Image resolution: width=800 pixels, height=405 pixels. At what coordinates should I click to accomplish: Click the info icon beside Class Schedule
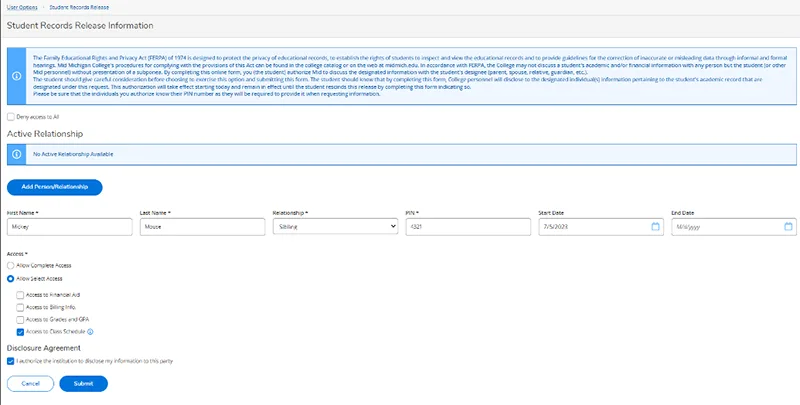pos(90,332)
